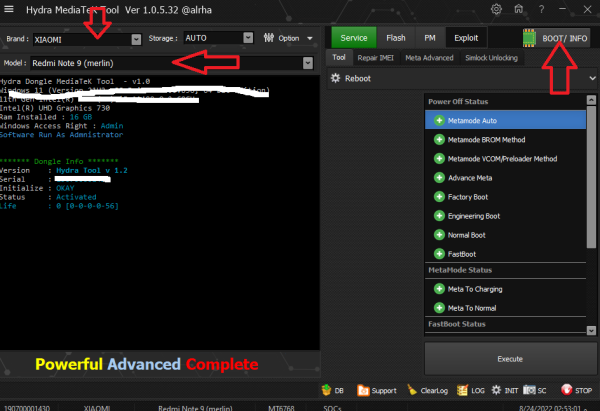Open the Repair IMEI sub-tab

click(375, 58)
